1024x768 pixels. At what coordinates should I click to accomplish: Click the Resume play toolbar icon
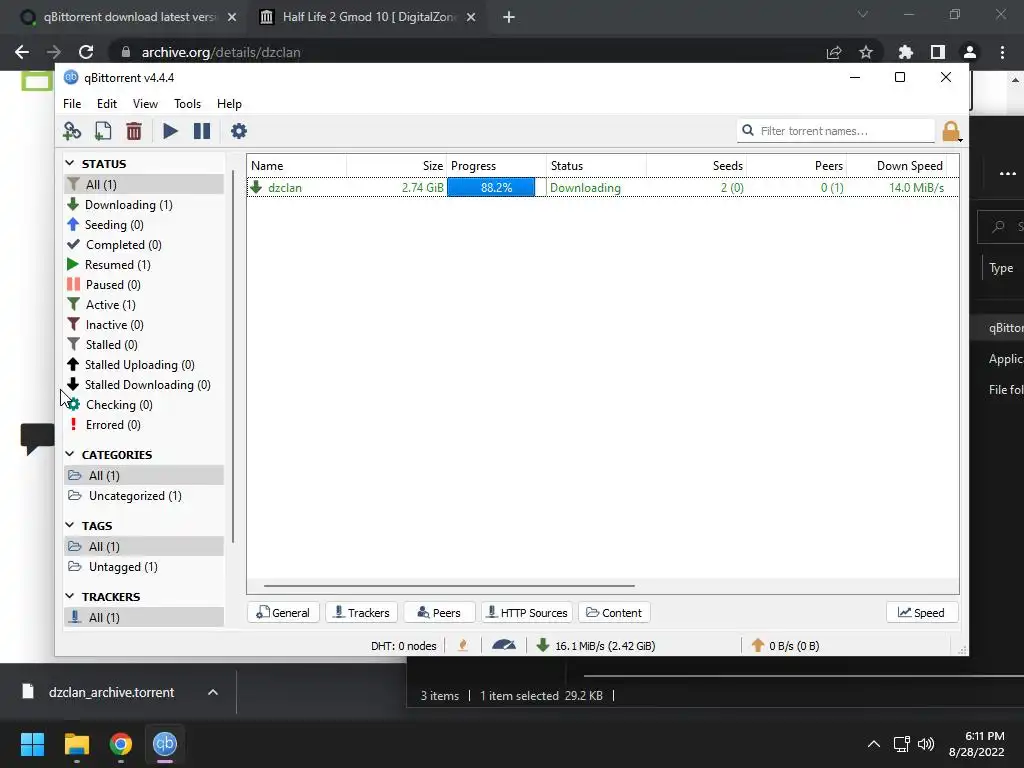(x=170, y=131)
